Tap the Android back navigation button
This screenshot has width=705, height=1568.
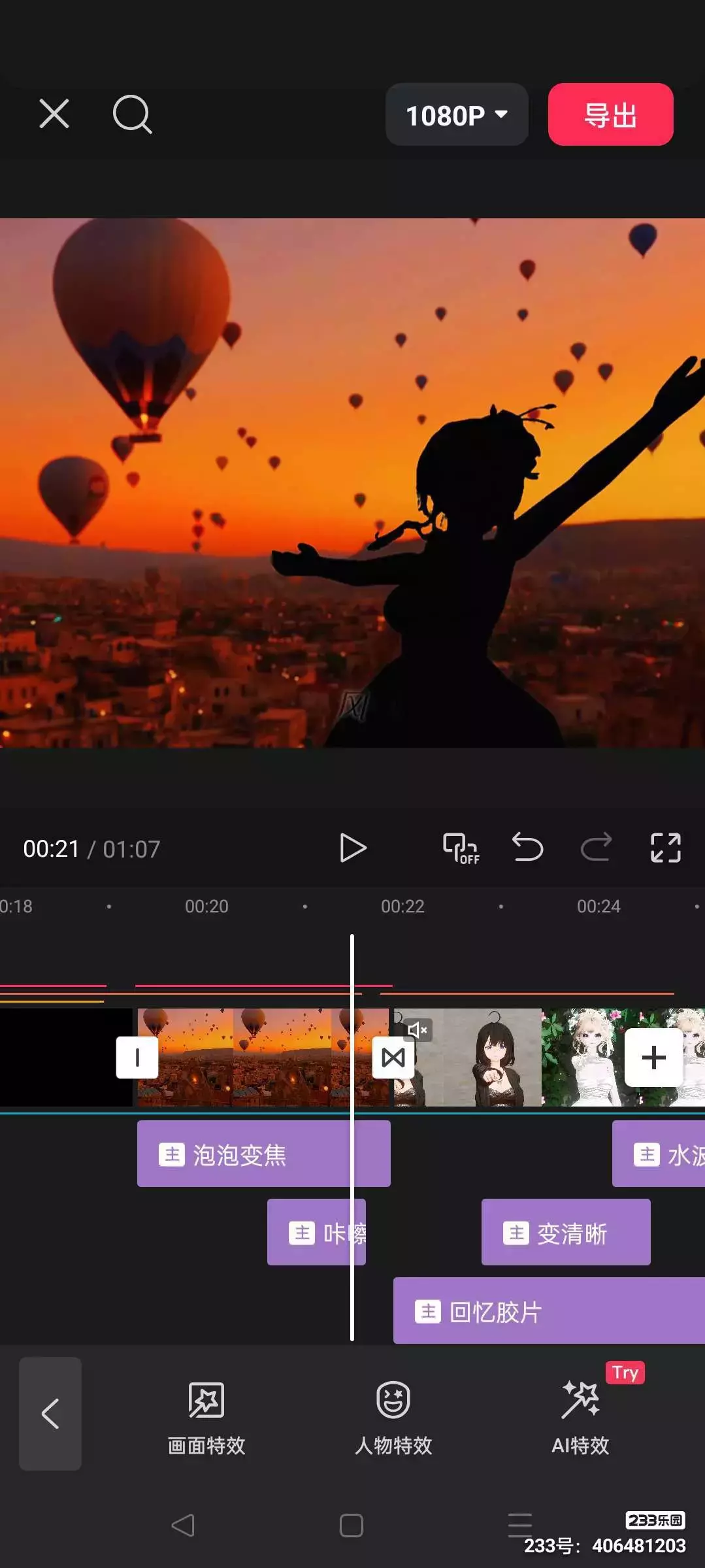point(183,1526)
